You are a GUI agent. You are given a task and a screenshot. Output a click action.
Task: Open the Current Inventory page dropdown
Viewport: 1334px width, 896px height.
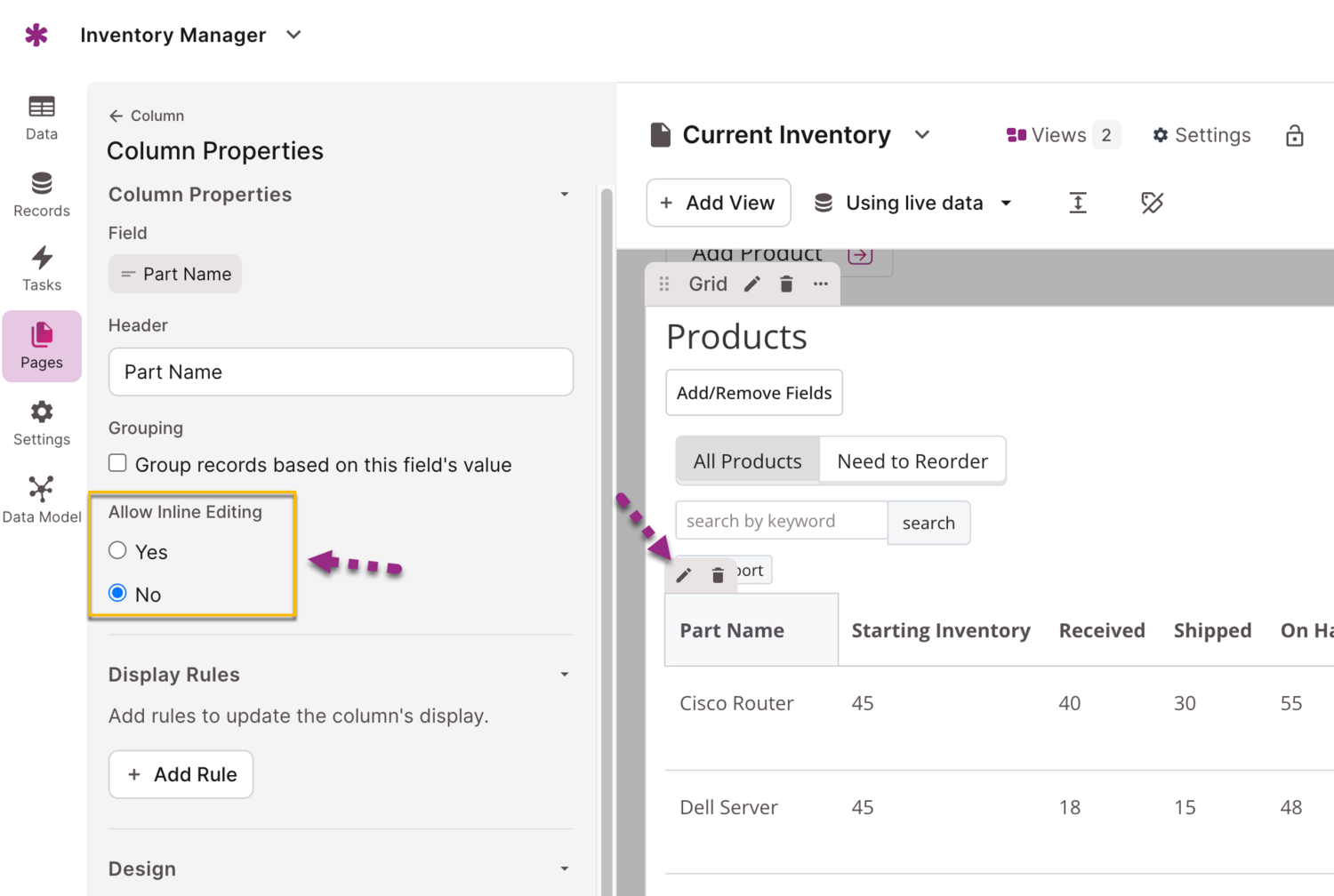tap(922, 135)
